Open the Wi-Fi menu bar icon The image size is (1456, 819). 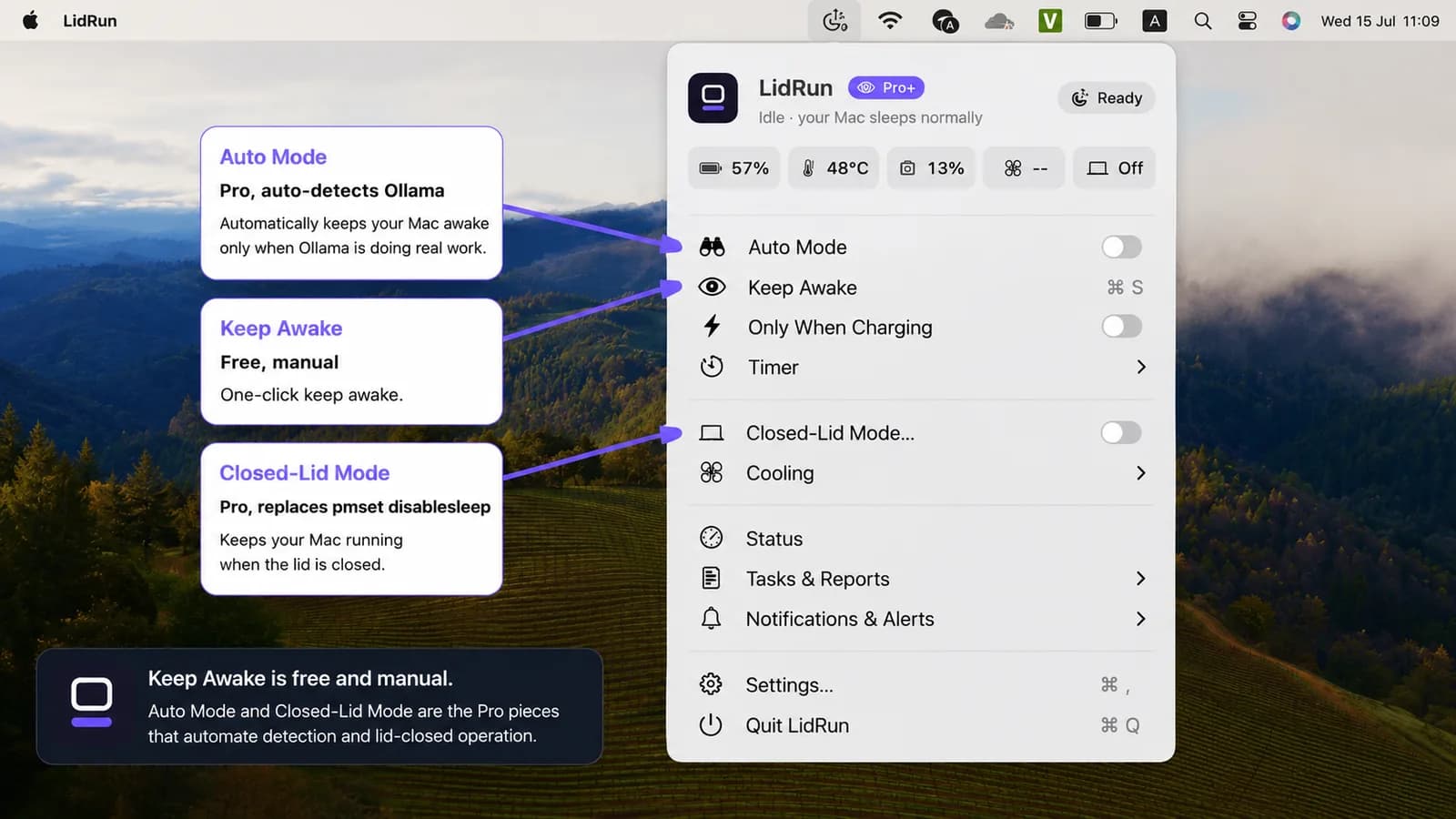[889, 20]
